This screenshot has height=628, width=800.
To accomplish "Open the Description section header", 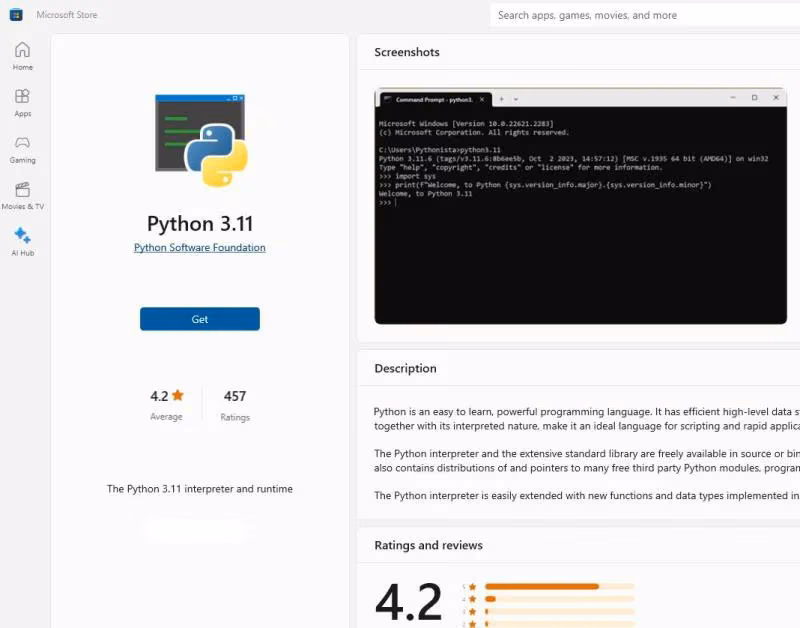I will tap(406, 368).
